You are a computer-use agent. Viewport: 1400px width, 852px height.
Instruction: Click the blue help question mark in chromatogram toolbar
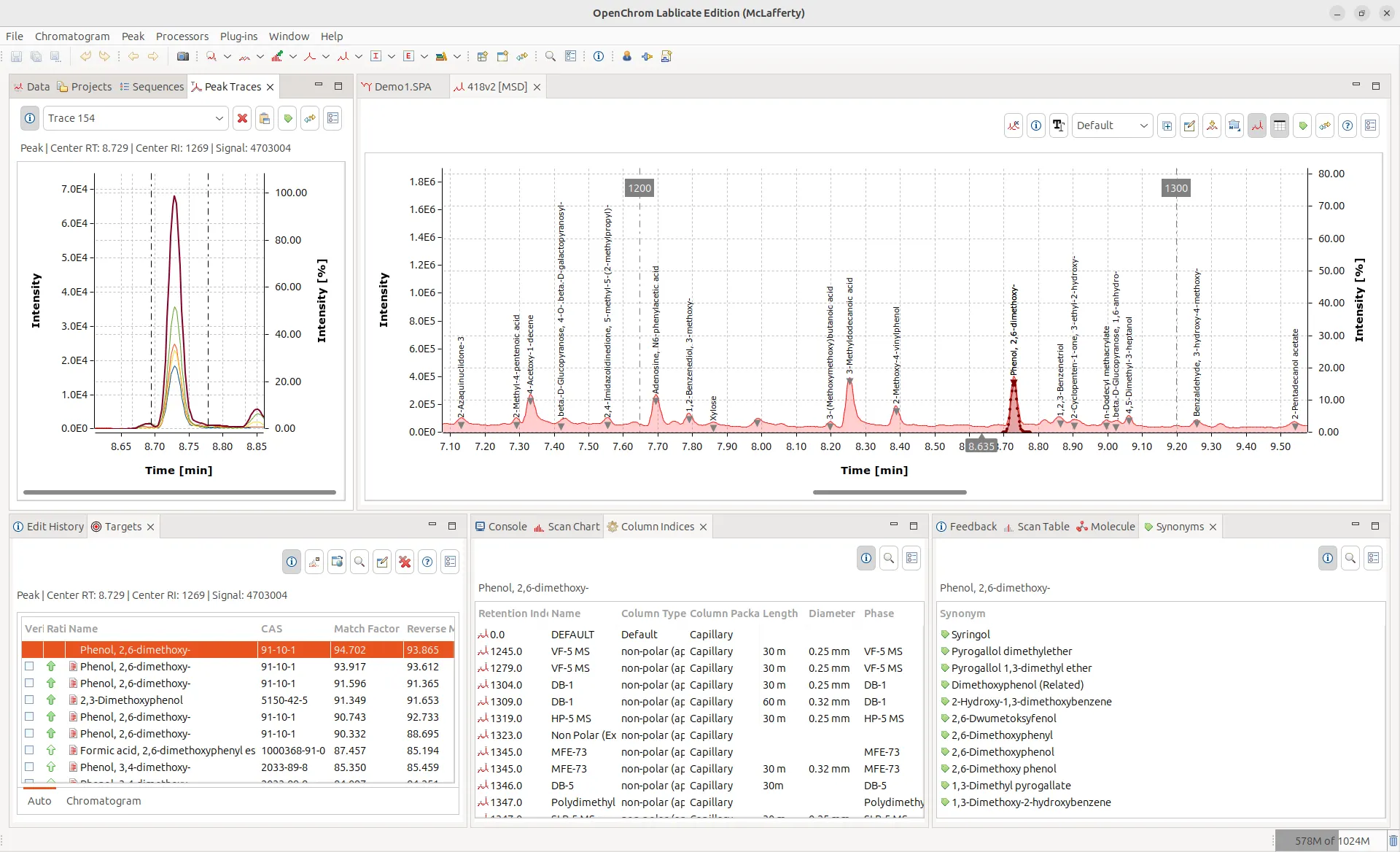(x=1347, y=125)
